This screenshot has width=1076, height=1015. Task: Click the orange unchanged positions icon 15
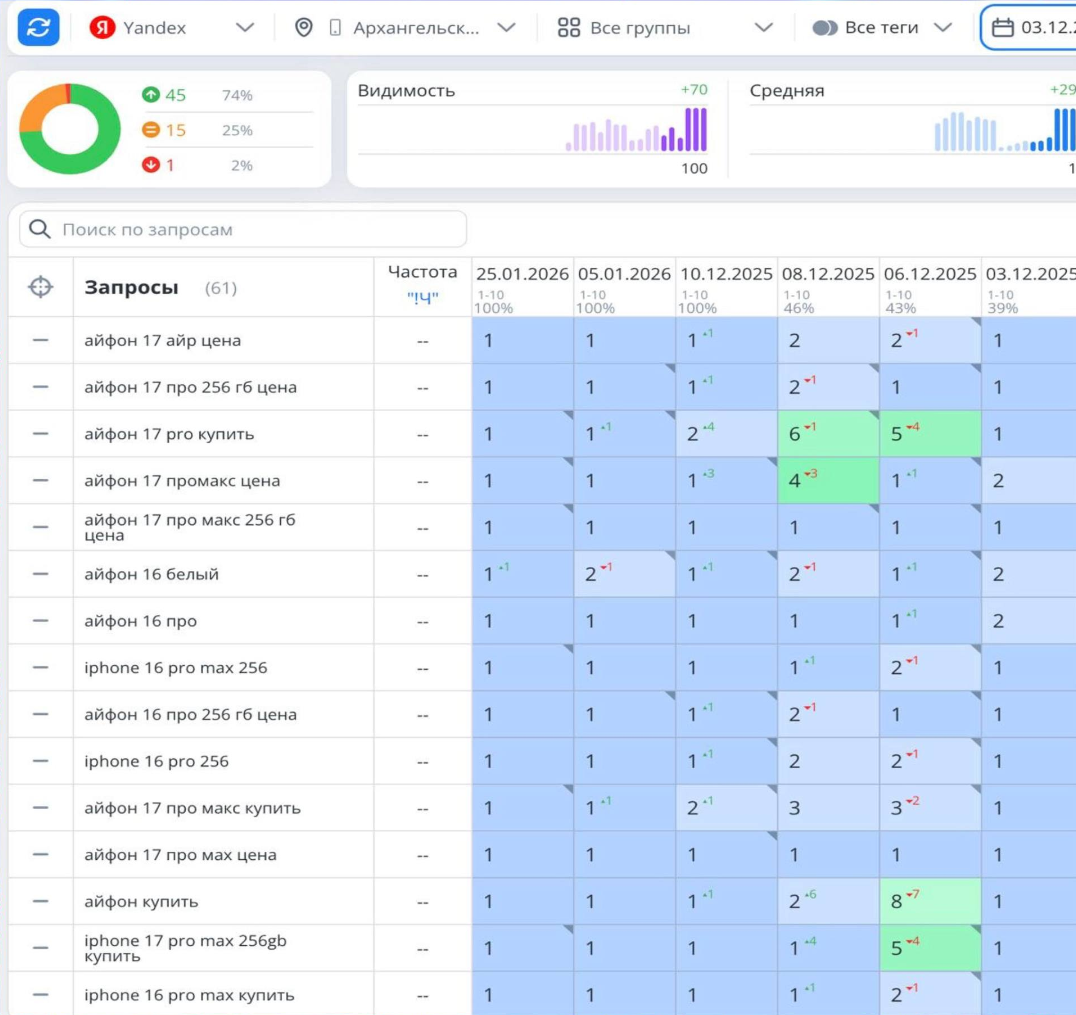click(151, 130)
